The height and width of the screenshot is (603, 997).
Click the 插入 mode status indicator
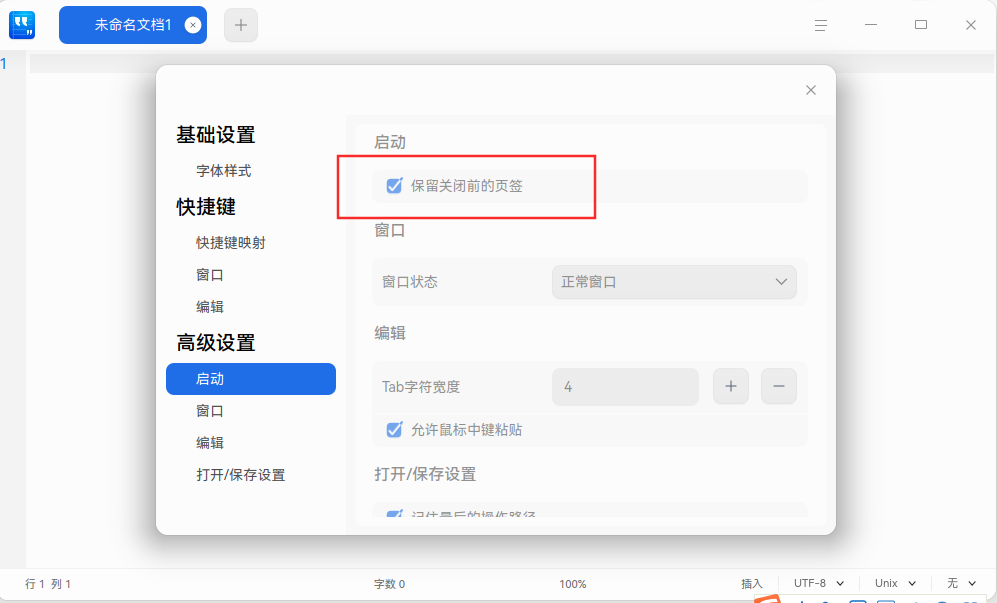[x=752, y=584]
